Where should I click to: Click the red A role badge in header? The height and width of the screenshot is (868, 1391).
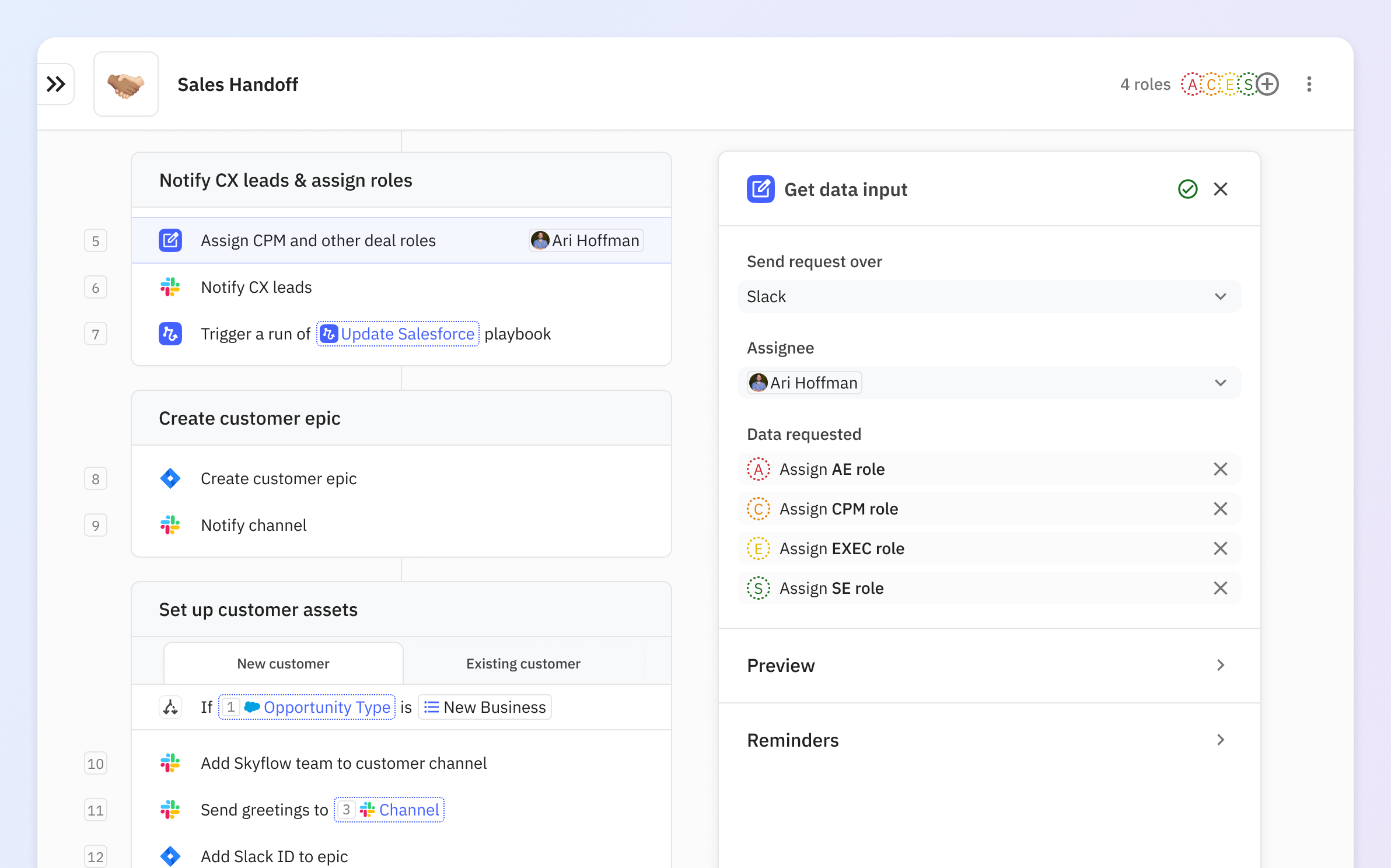[x=1191, y=85]
